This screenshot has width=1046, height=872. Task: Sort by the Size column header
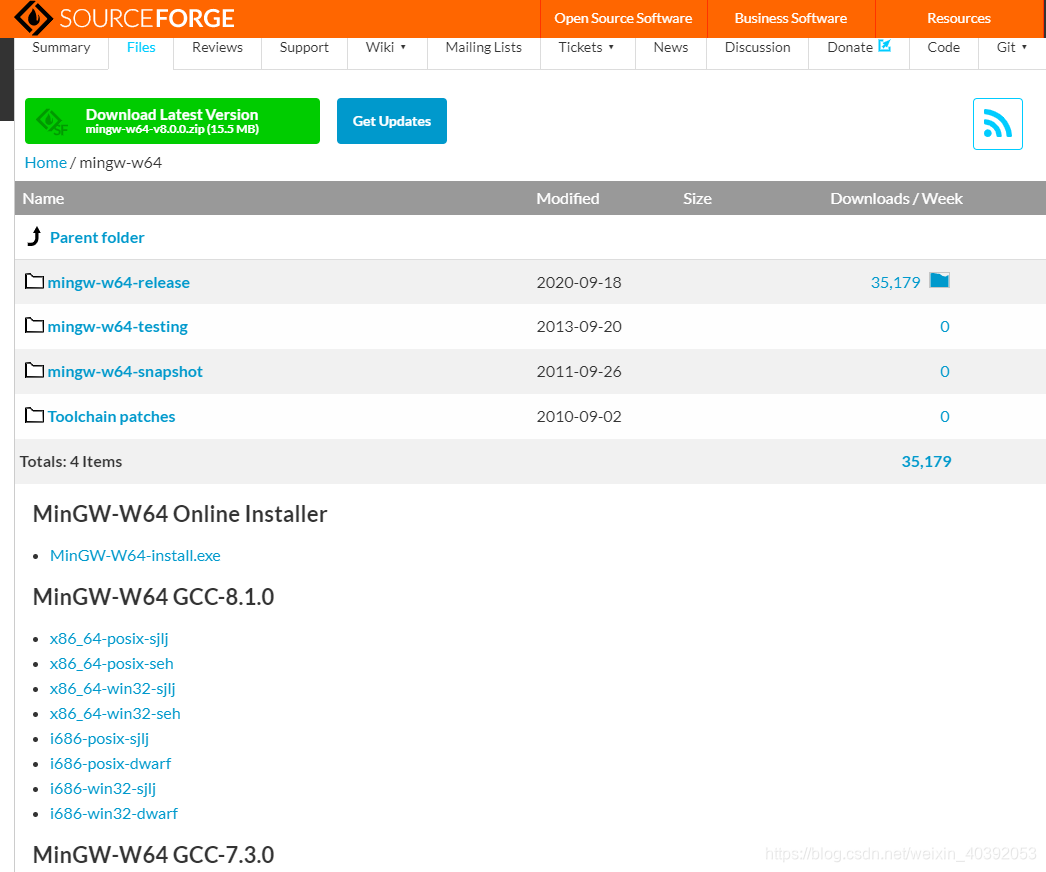pyautogui.click(x=697, y=199)
